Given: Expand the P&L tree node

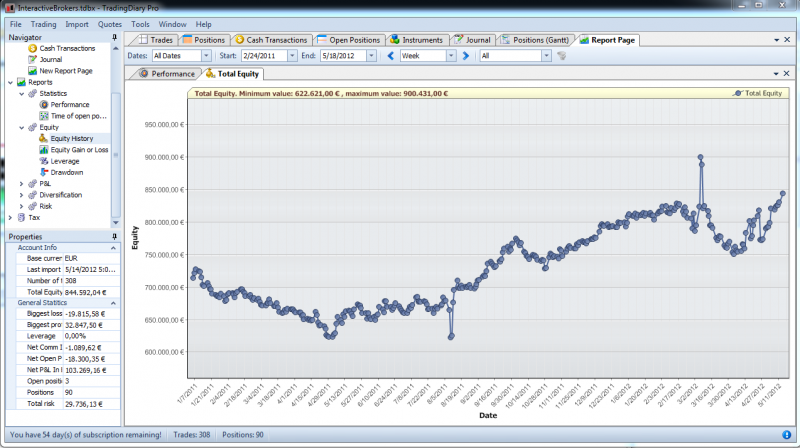Looking at the screenshot, I should [x=21, y=184].
